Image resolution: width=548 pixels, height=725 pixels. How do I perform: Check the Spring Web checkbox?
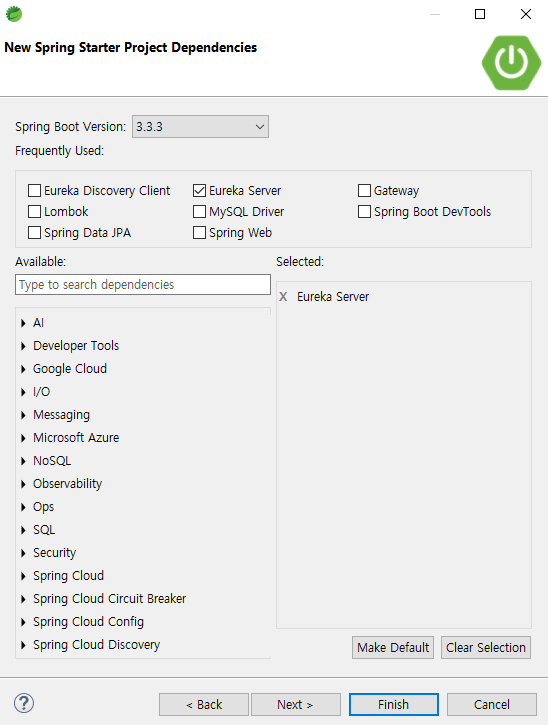[199, 232]
